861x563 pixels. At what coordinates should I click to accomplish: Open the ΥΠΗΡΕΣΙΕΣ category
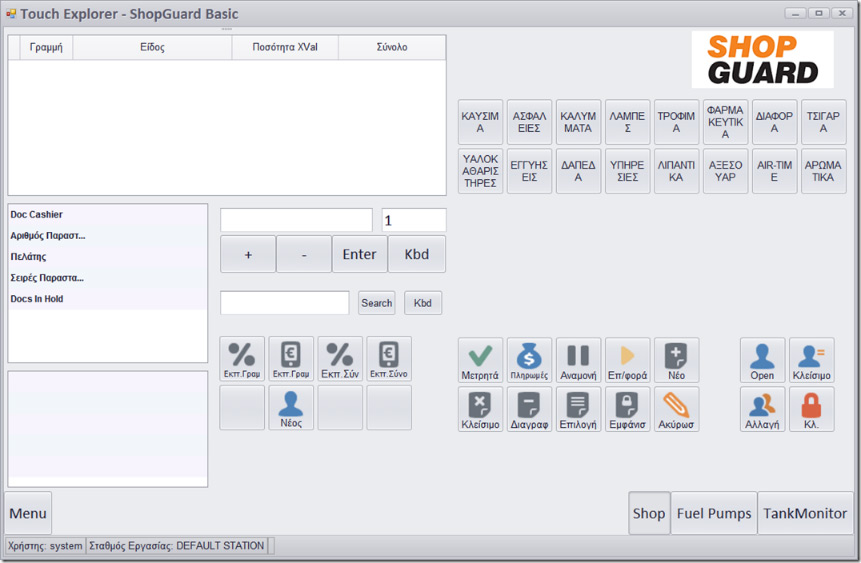628,171
